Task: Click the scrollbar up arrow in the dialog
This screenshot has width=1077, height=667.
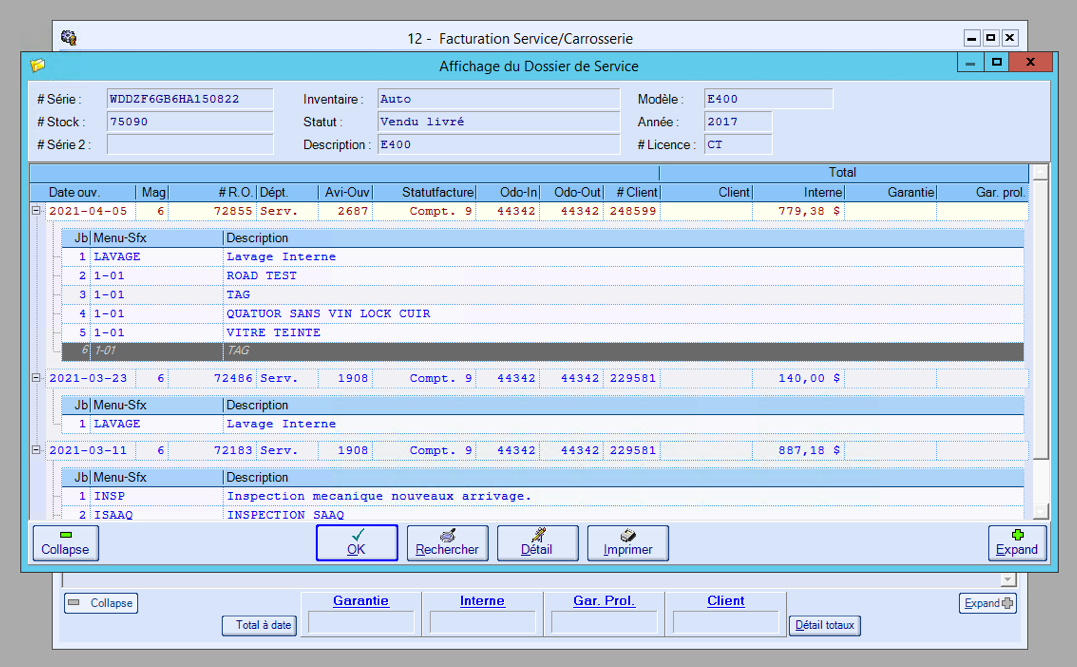Action: [x=1041, y=172]
